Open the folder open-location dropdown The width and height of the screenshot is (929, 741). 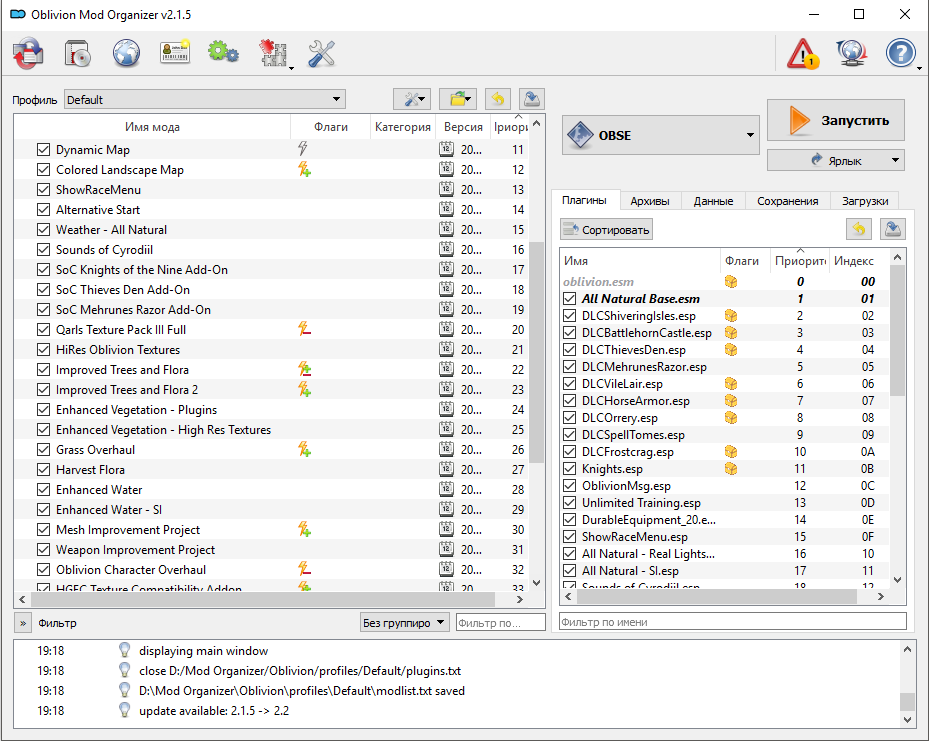459,99
